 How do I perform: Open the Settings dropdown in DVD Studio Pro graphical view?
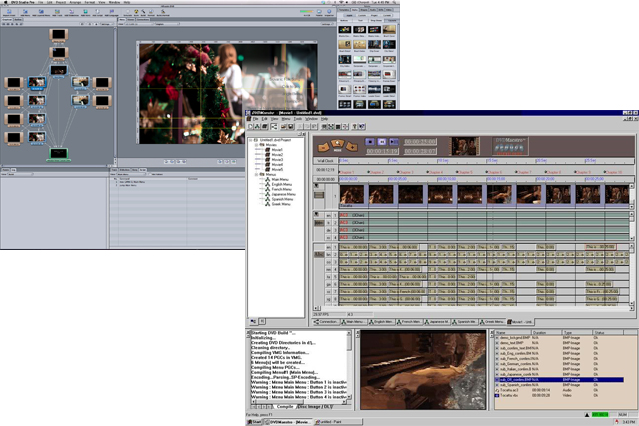coord(107,24)
